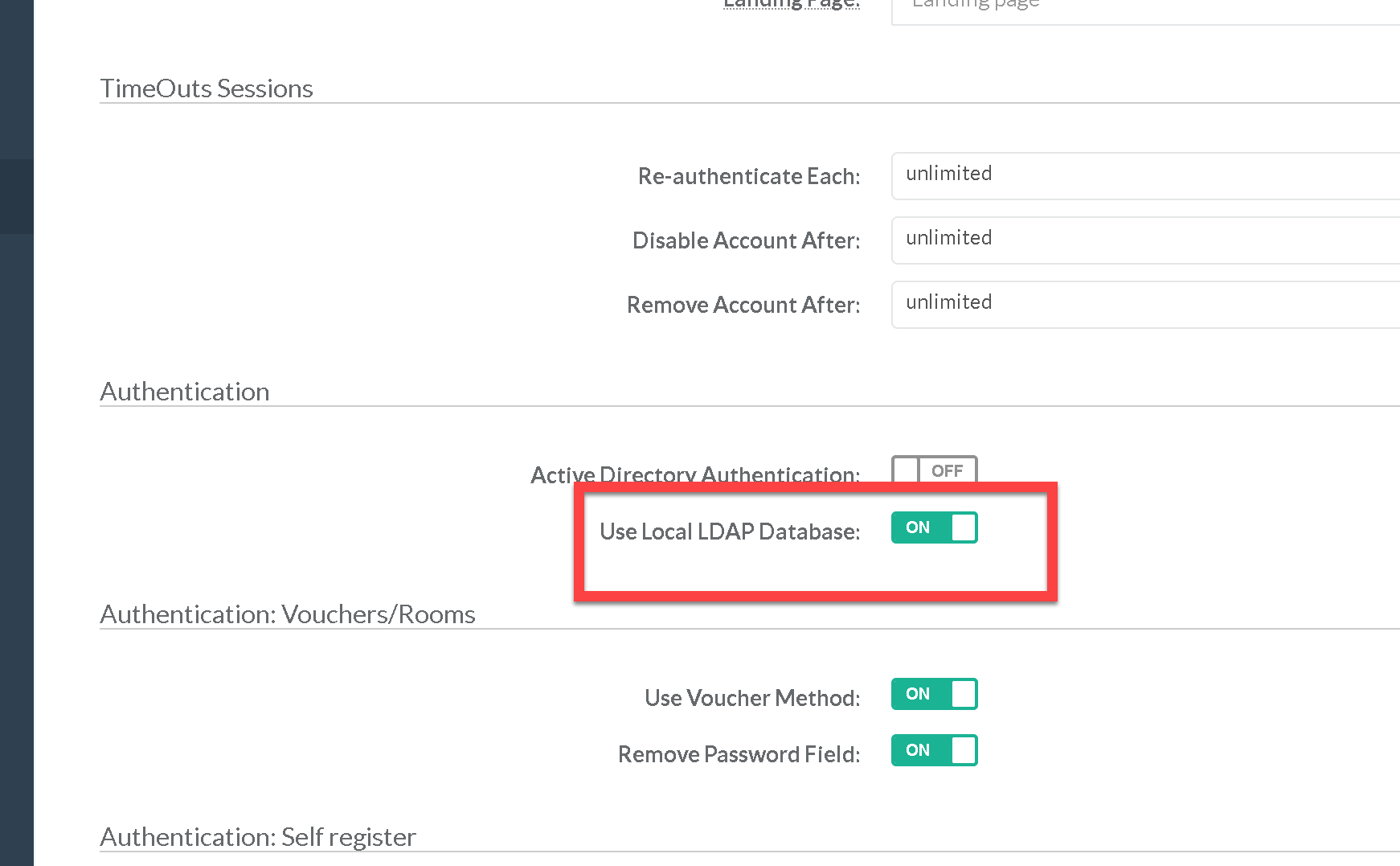This screenshot has height=866, width=1400.
Task: Click the Remove Account After label
Action: tap(743, 305)
